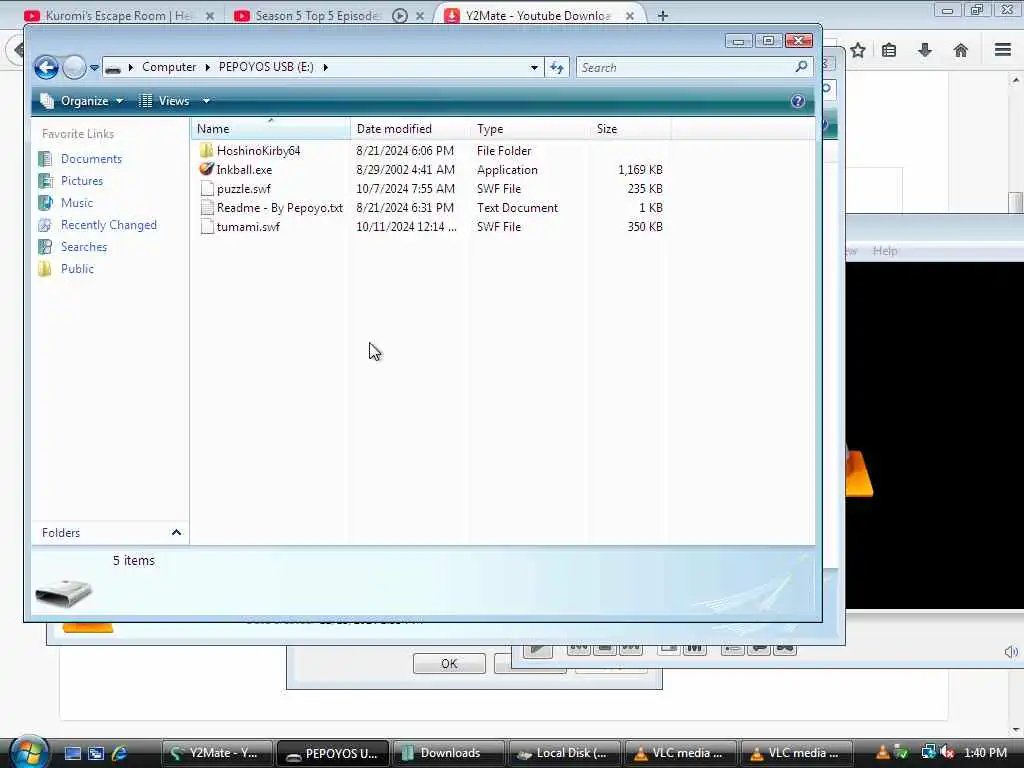Open browser bookmarks list icon

[889, 50]
